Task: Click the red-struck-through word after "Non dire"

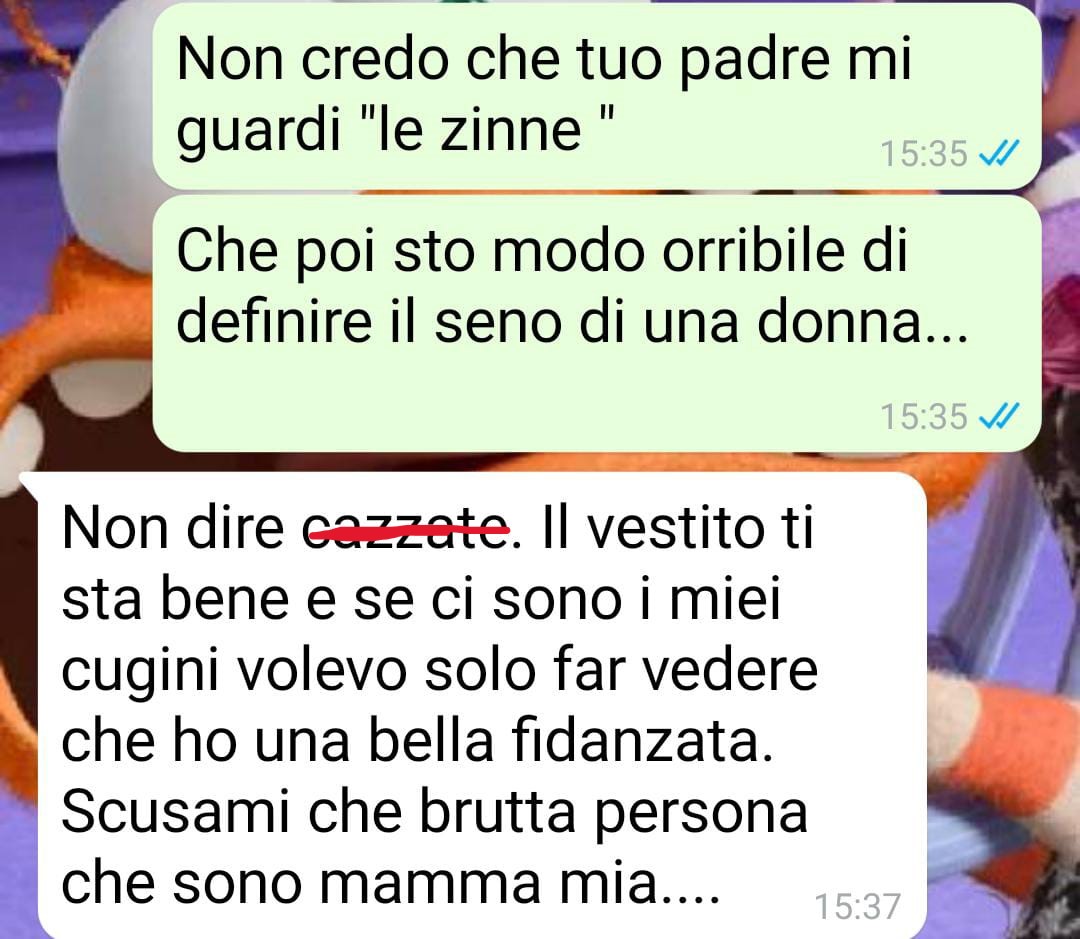Action: (406, 529)
